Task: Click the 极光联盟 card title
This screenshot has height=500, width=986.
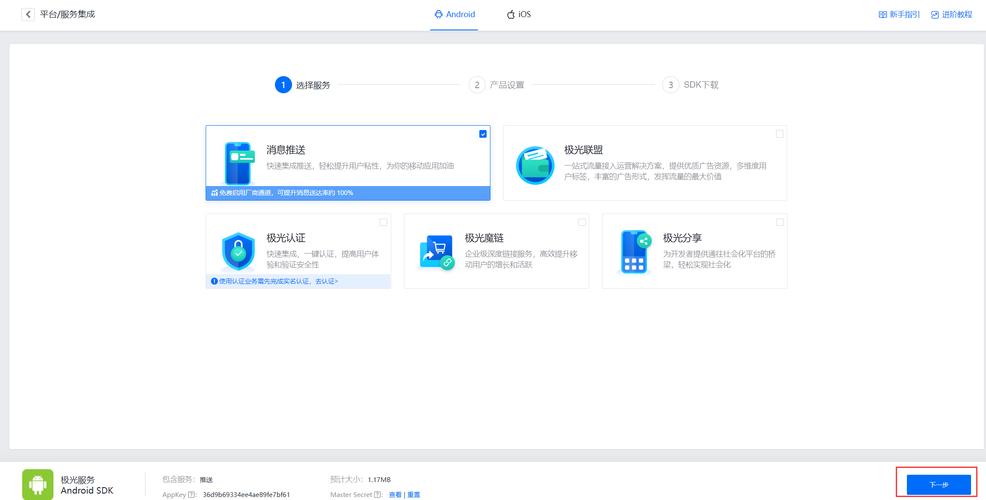Action: pos(584,150)
